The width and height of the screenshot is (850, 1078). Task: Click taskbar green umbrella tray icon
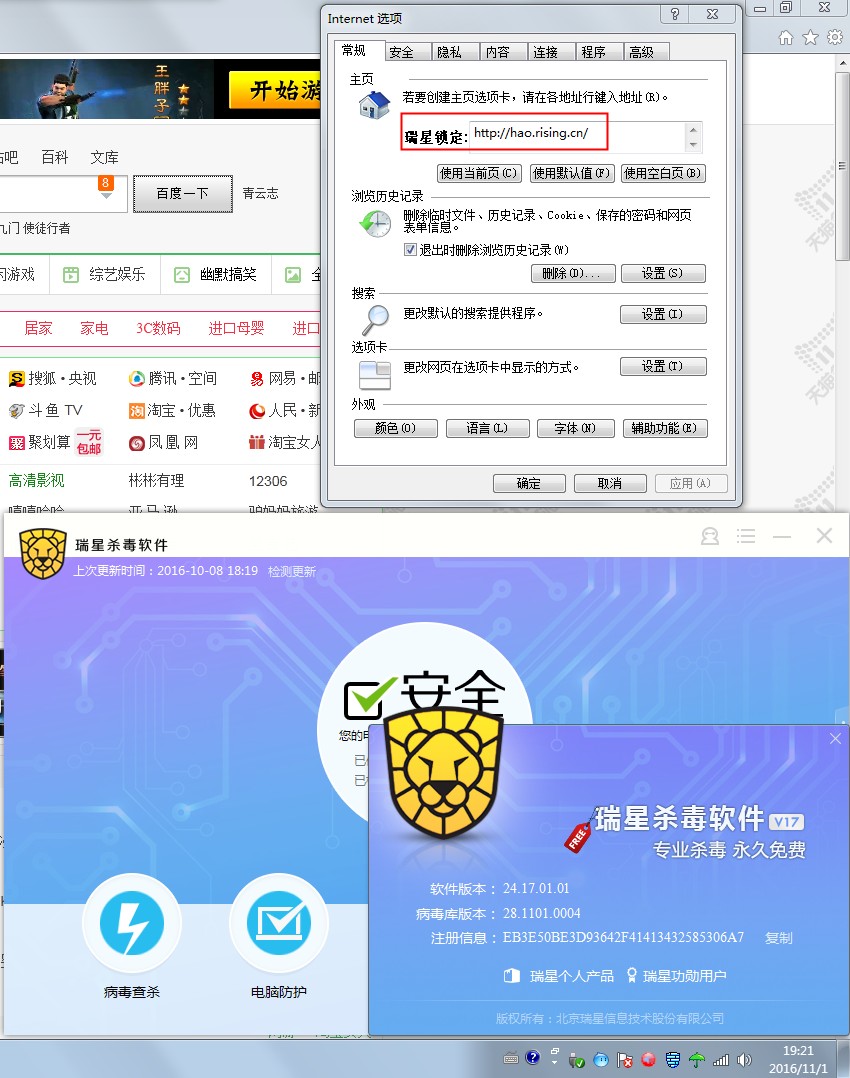point(697,1060)
